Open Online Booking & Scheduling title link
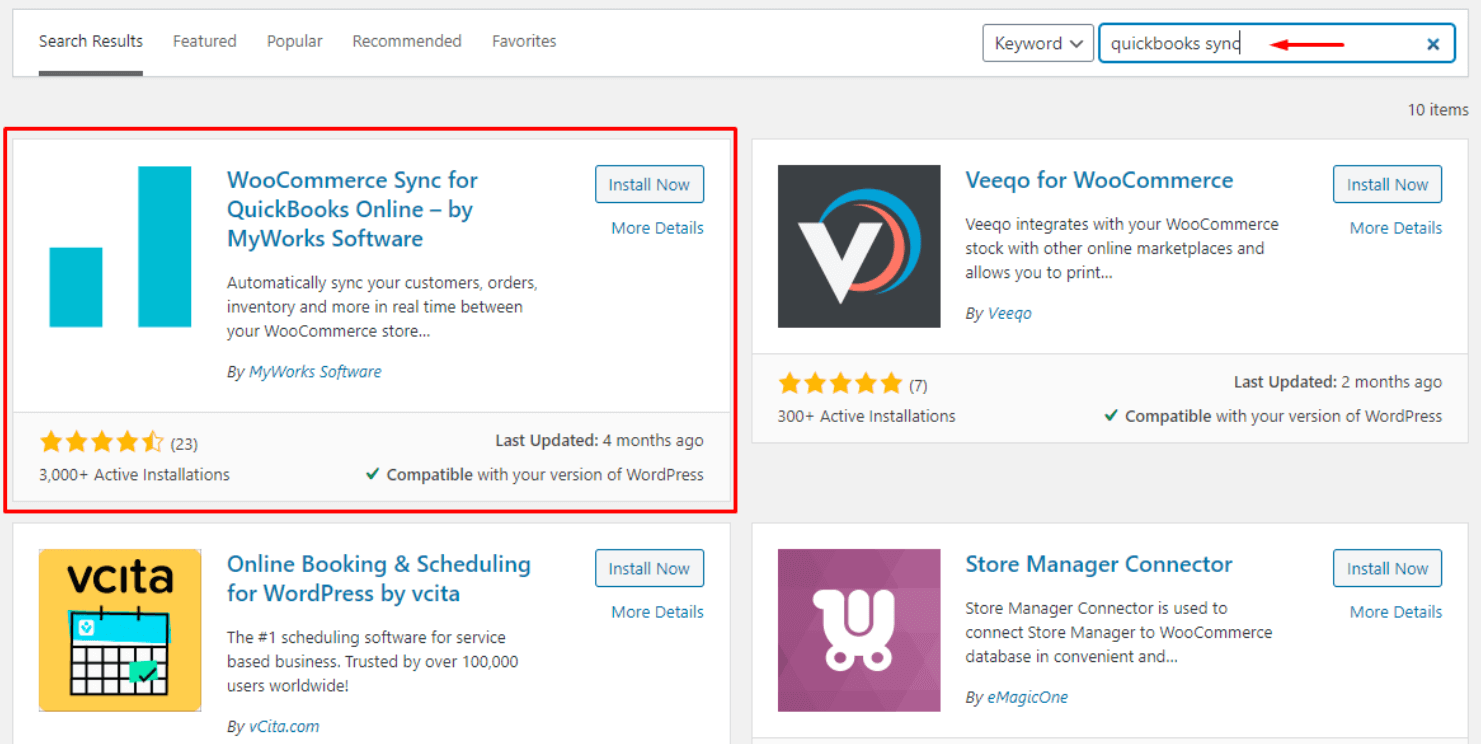Image resolution: width=1481 pixels, height=744 pixels. coord(379,578)
